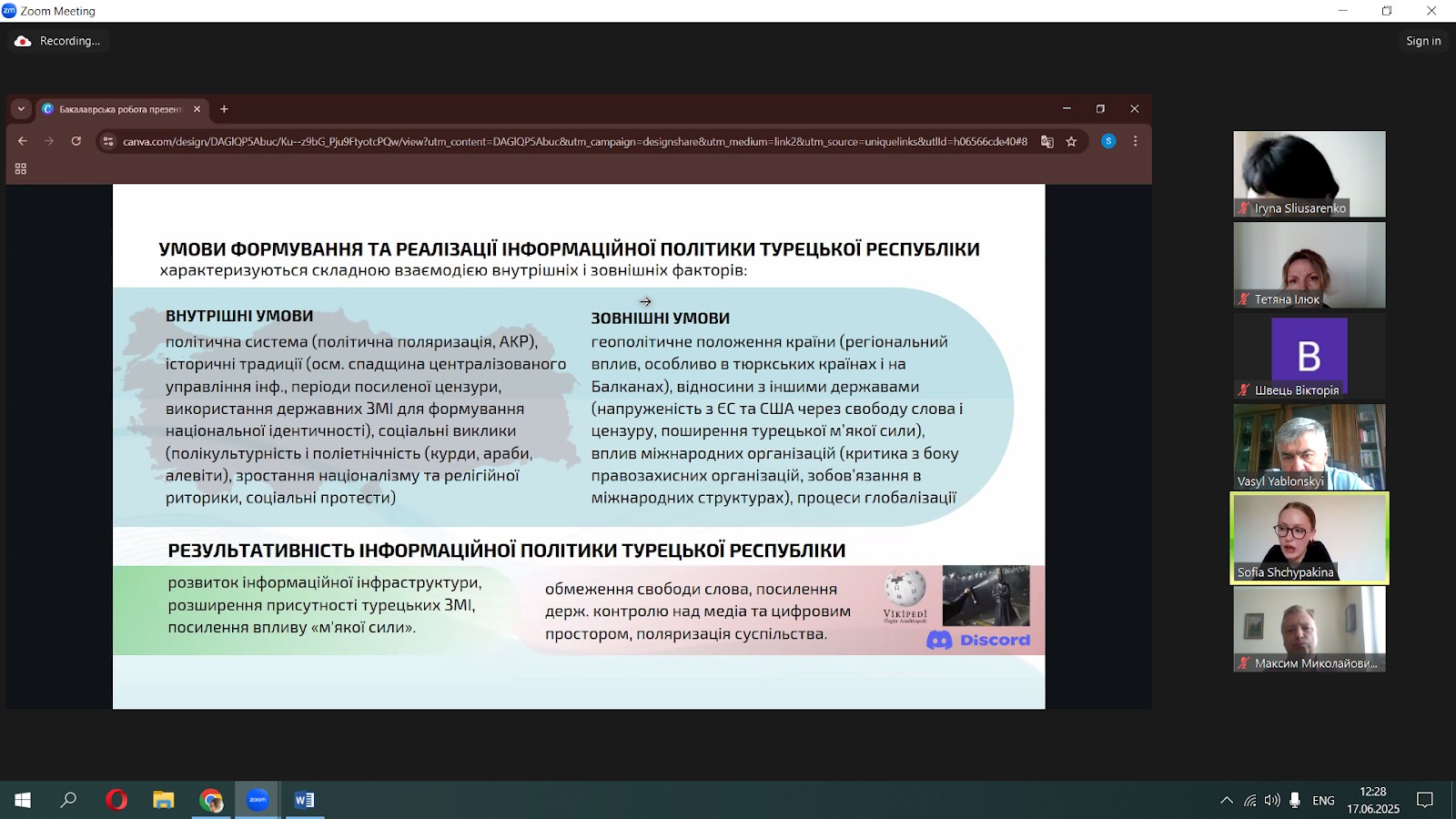Image resolution: width=1456 pixels, height=819 pixels.
Task: Go back in the shared browser
Action: [23, 141]
